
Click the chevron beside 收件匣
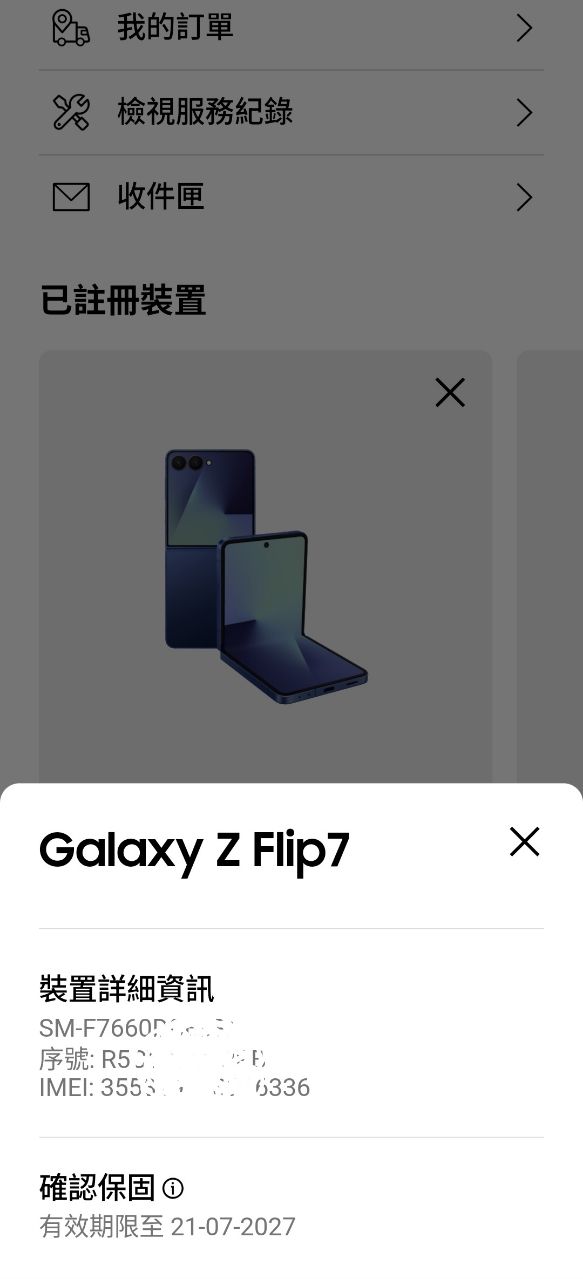pyautogui.click(x=524, y=198)
